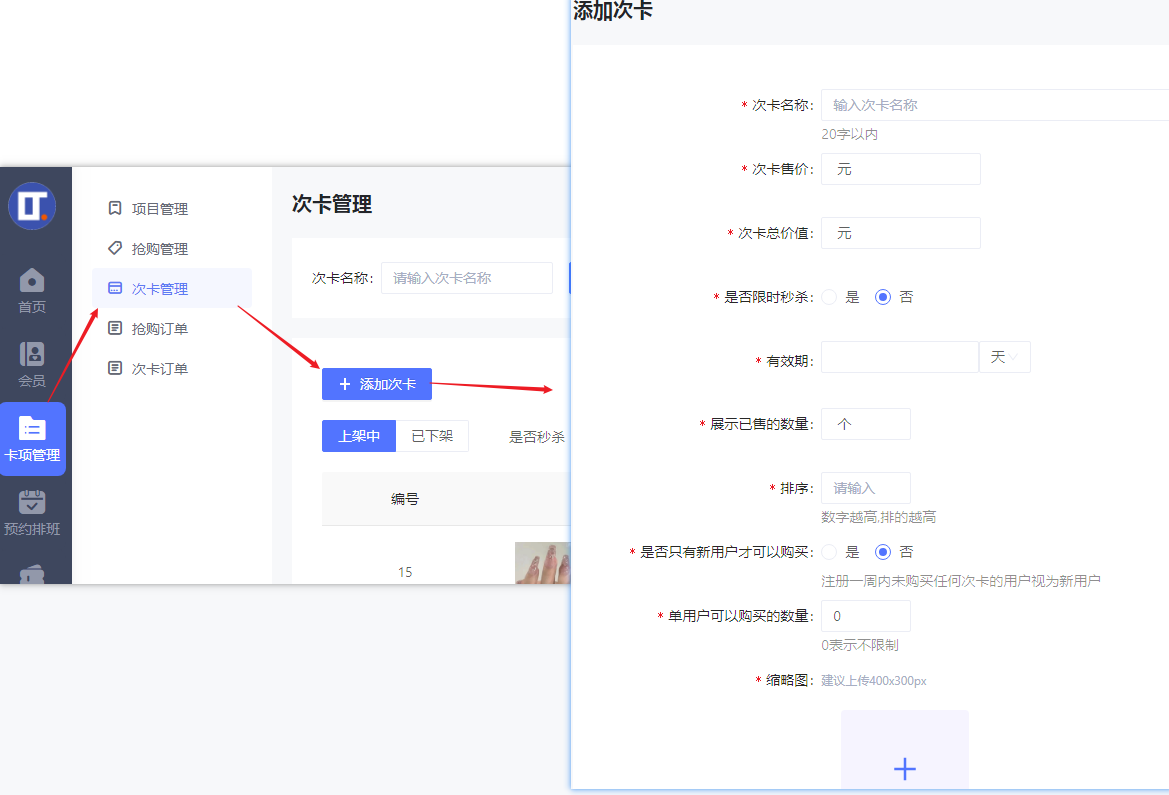Viewport: 1169px width, 795px height.
Task: Click the document icon beside 抢购订单
Action: (115, 328)
